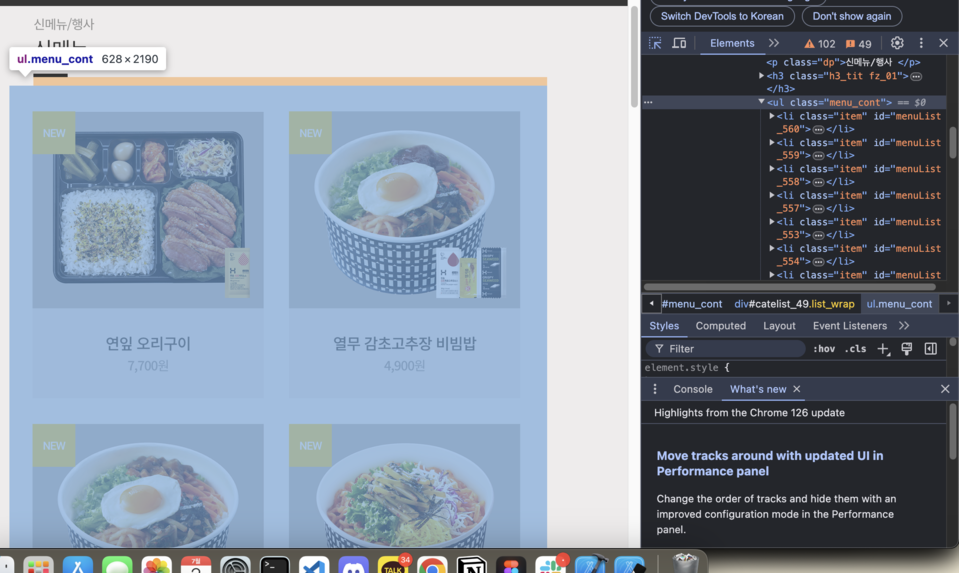
Task: Select the What's new drawer tab
Action: tap(758, 389)
